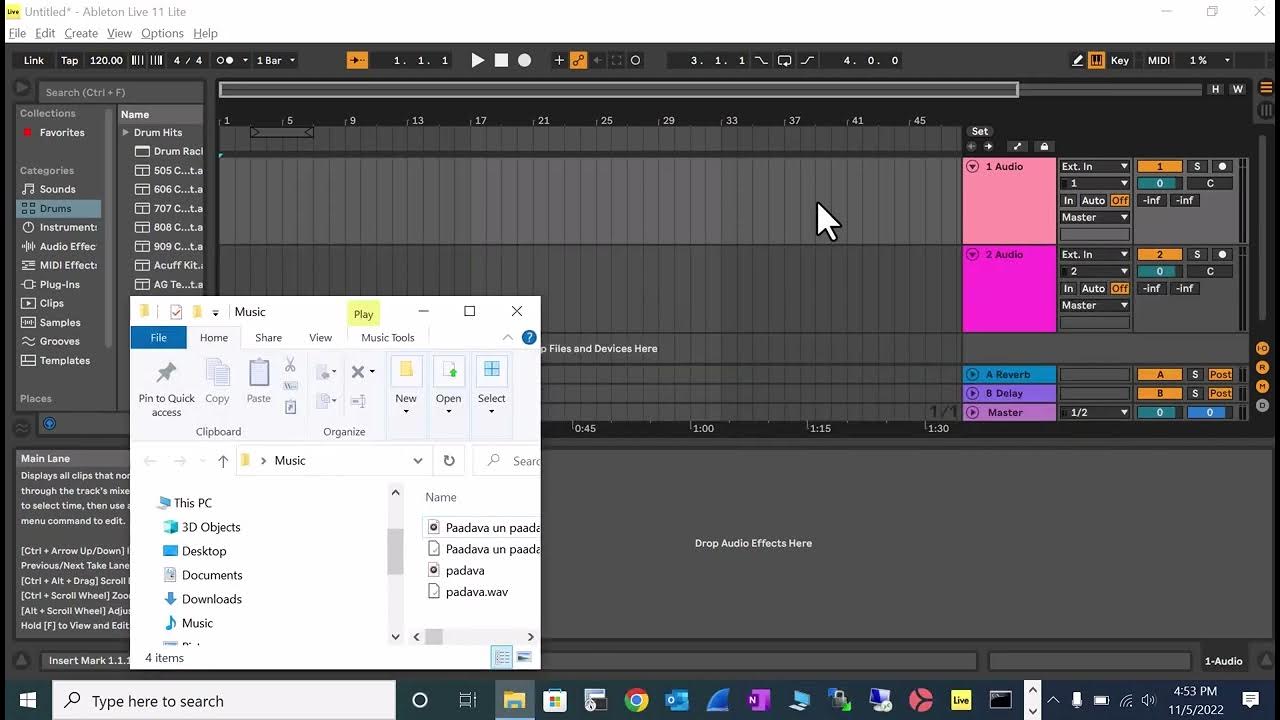This screenshot has height=720, width=1280.
Task: Click the Set locator button
Action: (x=980, y=131)
